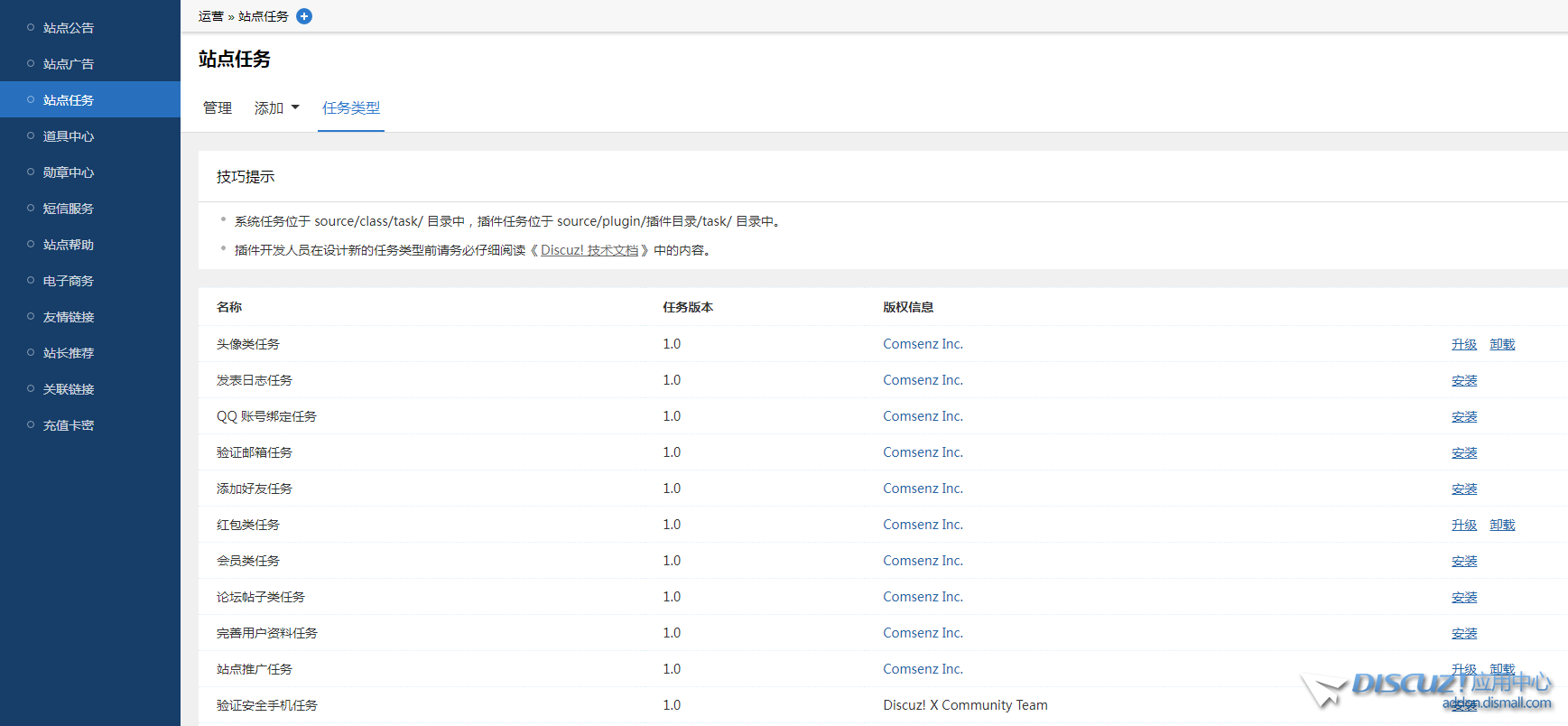Open Comsenz Inc. link for 会员类任务
This screenshot has height=726, width=1568.
(x=923, y=561)
